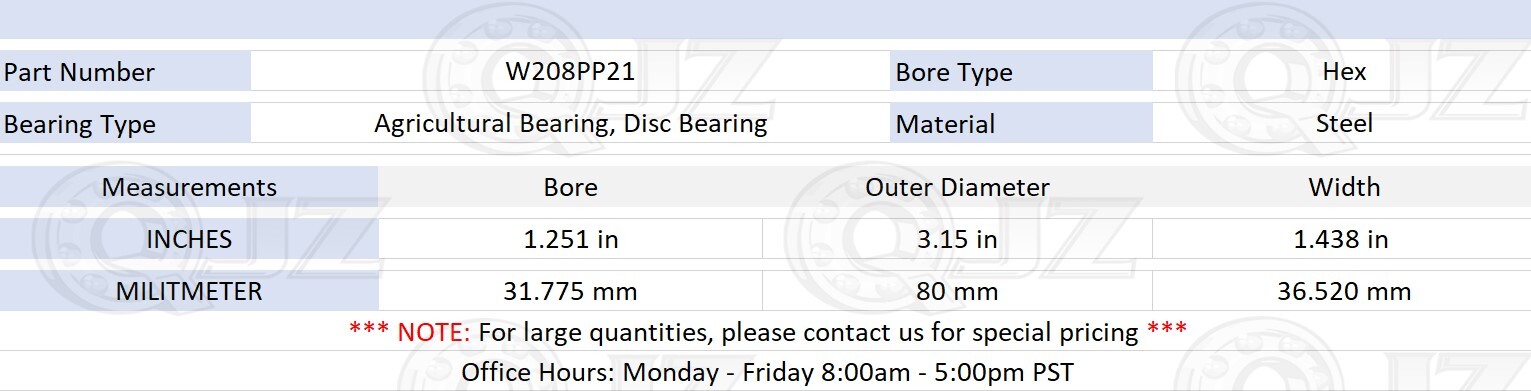Click the part number value W208PP21
The height and width of the screenshot is (391, 1531).
(570, 72)
